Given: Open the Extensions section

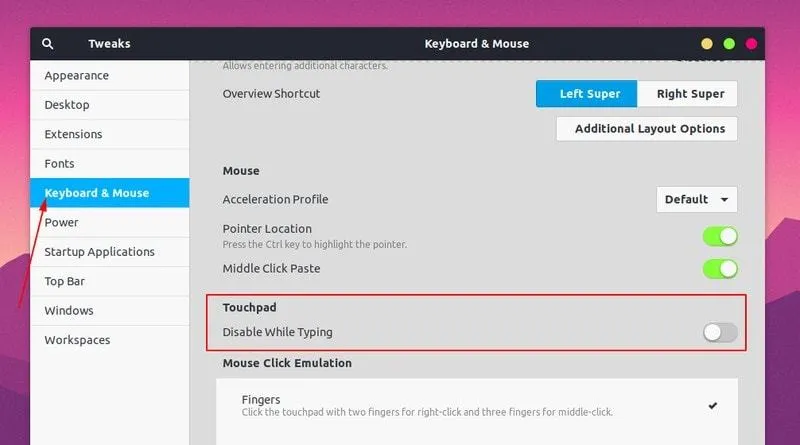Looking at the screenshot, I should click(x=73, y=134).
